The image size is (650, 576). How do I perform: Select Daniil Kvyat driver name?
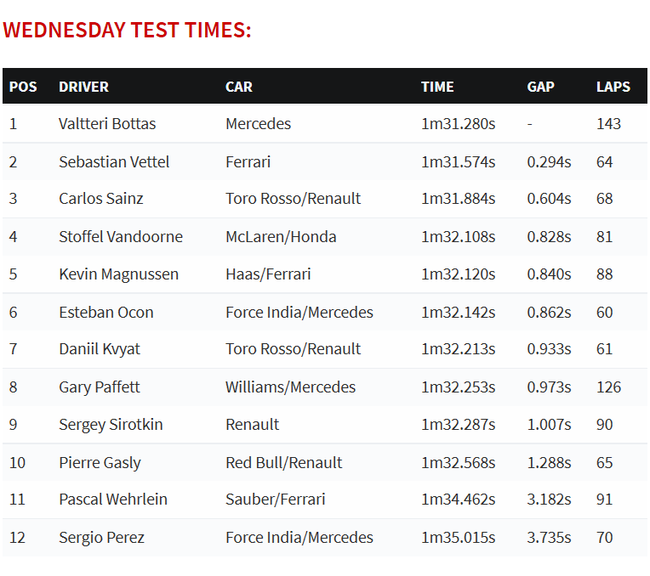click(99, 349)
